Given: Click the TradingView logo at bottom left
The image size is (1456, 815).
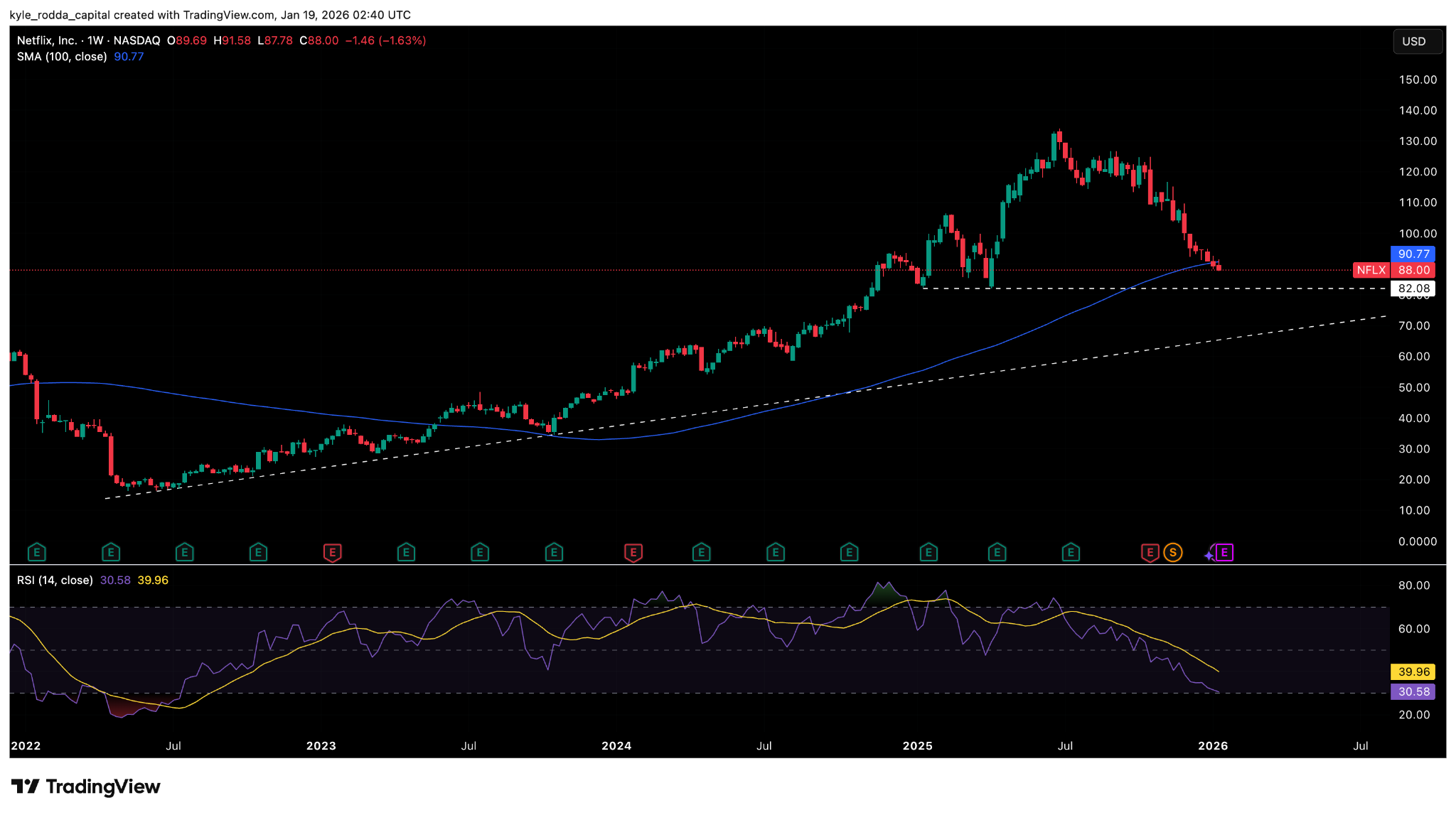Looking at the screenshot, I should (86, 787).
